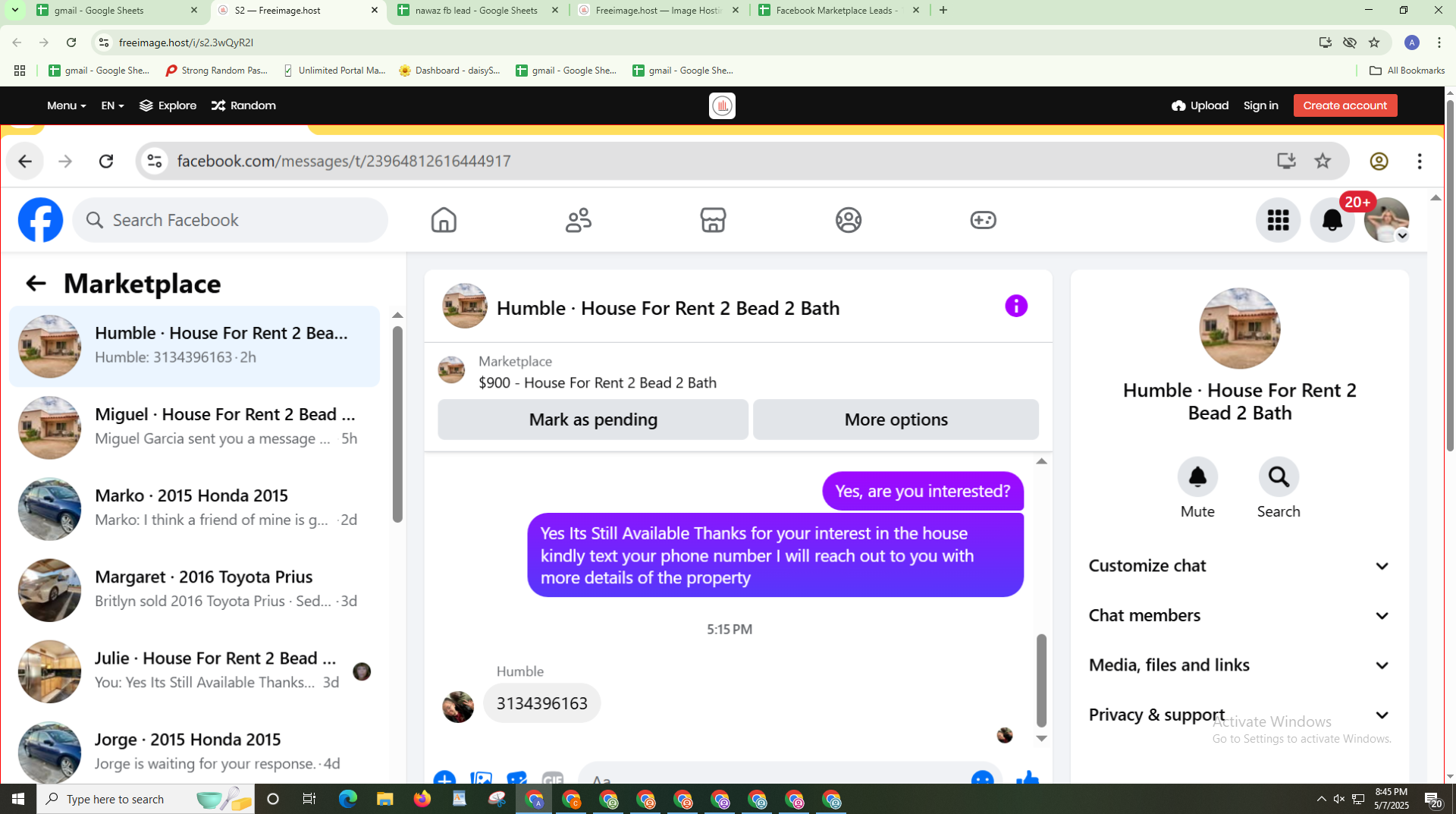The height and width of the screenshot is (814, 1456).
Task: Click the Freeimage.host center logo
Action: coord(722,105)
